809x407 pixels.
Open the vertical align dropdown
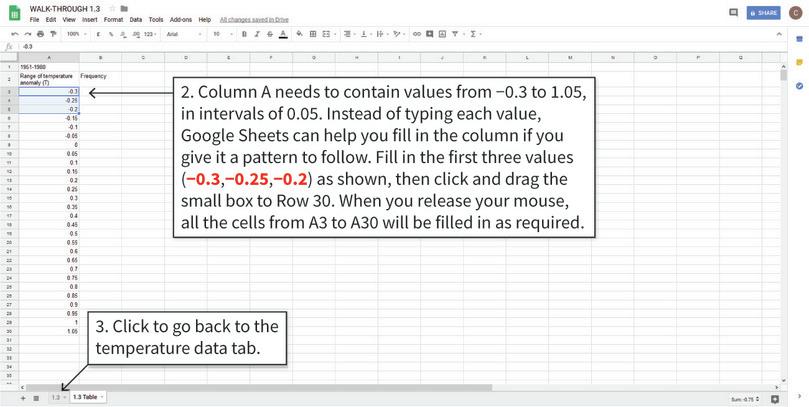tap(365, 34)
